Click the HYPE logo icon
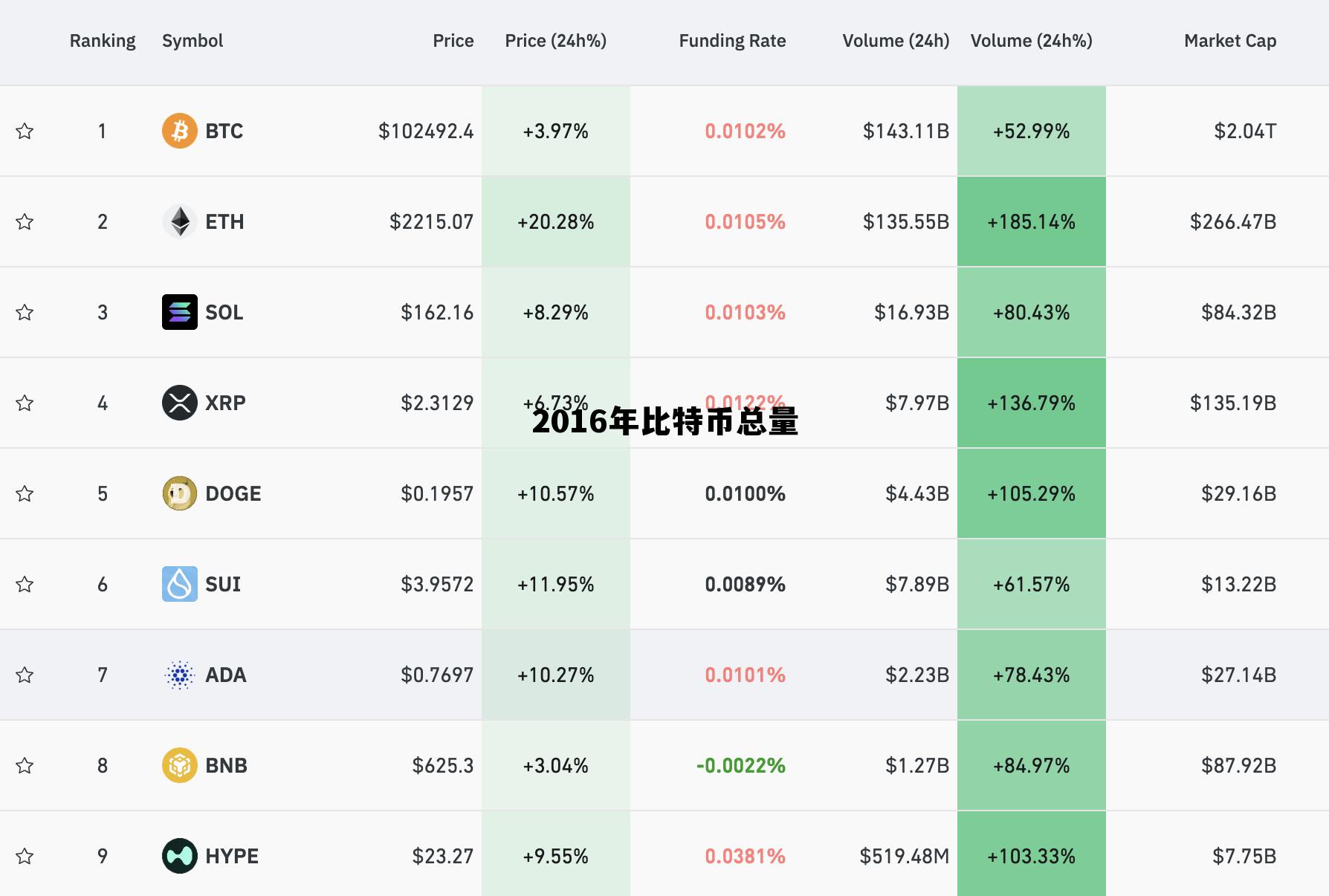The image size is (1329, 896). tap(179, 856)
